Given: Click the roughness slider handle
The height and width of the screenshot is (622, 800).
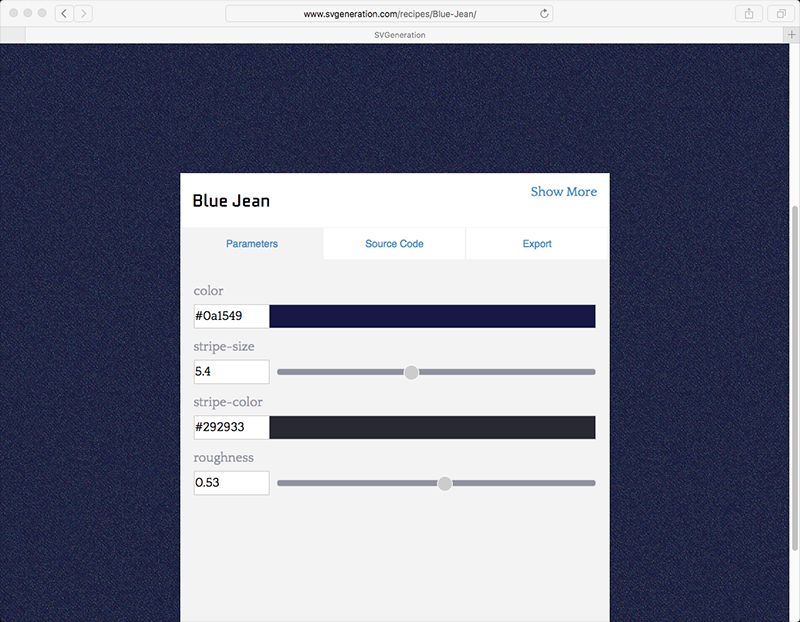Looking at the screenshot, I should click(445, 484).
